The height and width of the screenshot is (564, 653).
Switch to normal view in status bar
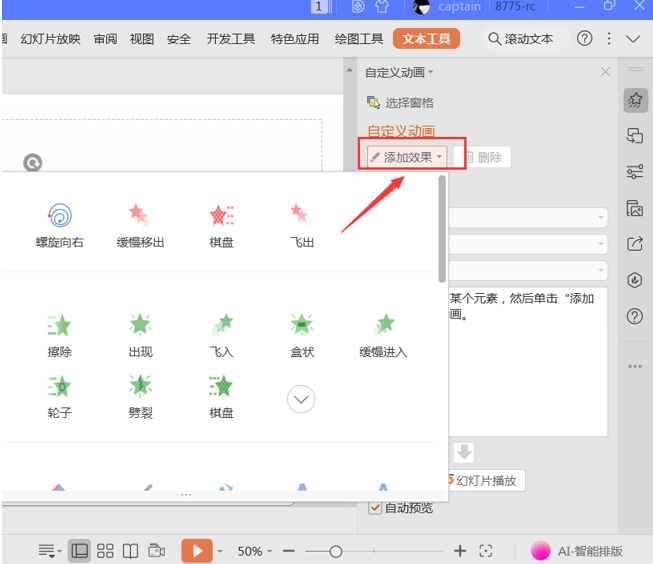(79, 551)
